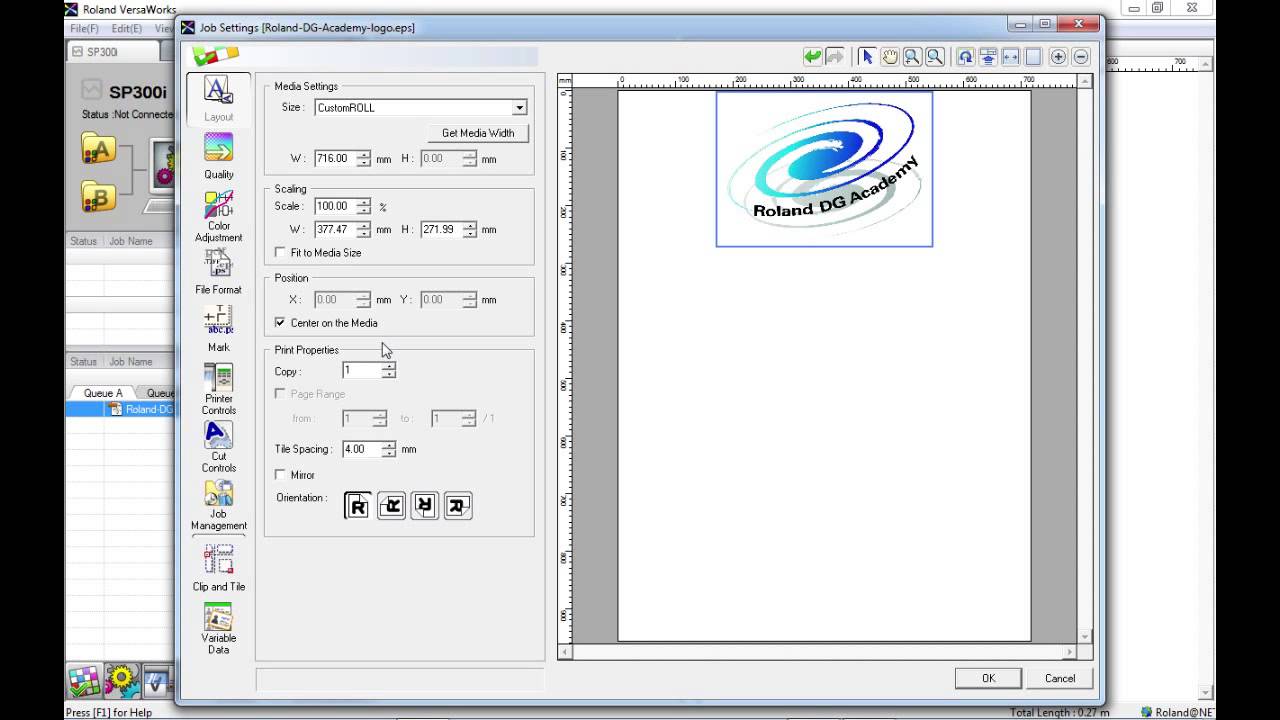Click the round plus zoom button

[x=1058, y=57]
